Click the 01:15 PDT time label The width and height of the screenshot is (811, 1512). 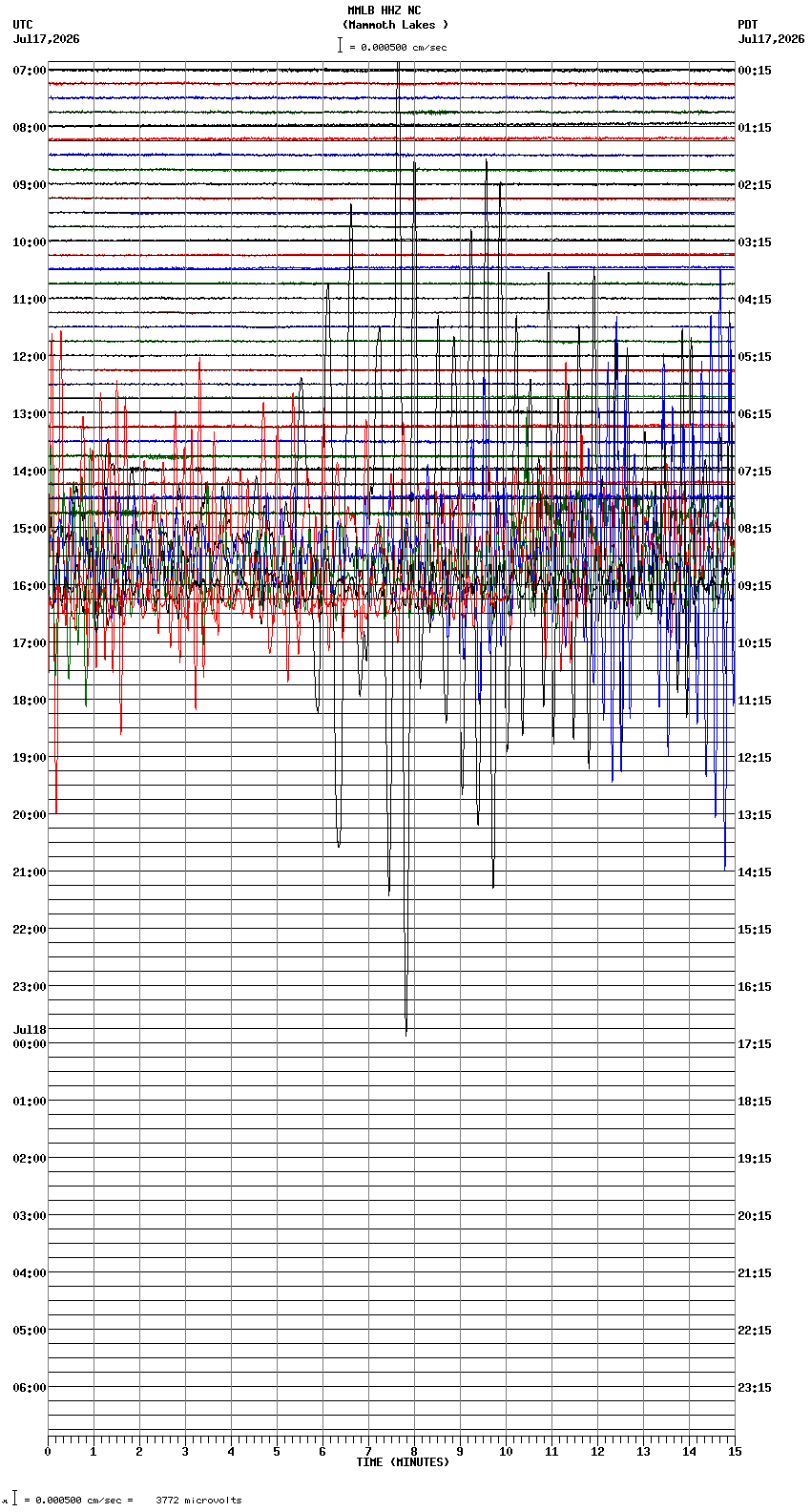(755, 128)
